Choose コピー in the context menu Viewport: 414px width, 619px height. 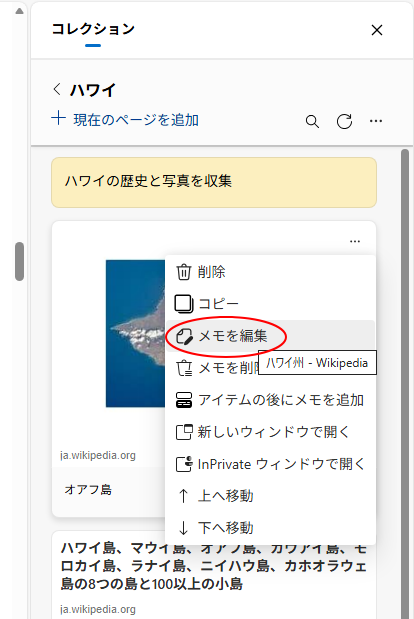(270, 304)
